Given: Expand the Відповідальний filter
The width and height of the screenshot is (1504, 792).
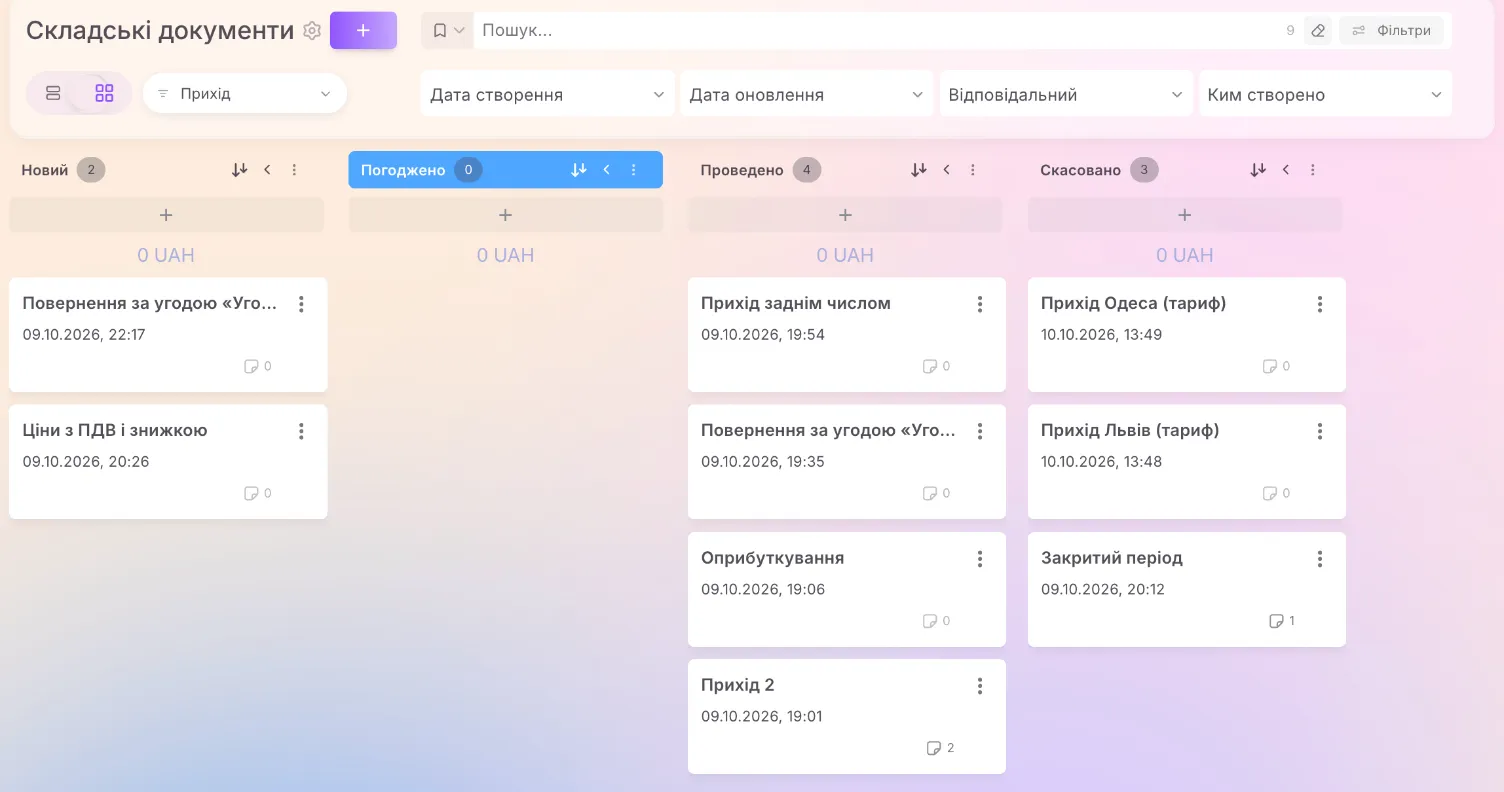Looking at the screenshot, I should pyautogui.click(x=1066, y=94).
